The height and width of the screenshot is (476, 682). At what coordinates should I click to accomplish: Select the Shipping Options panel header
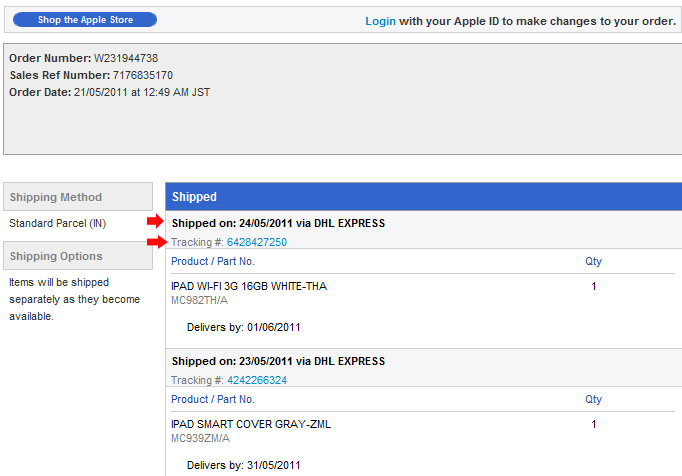click(78, 256)
